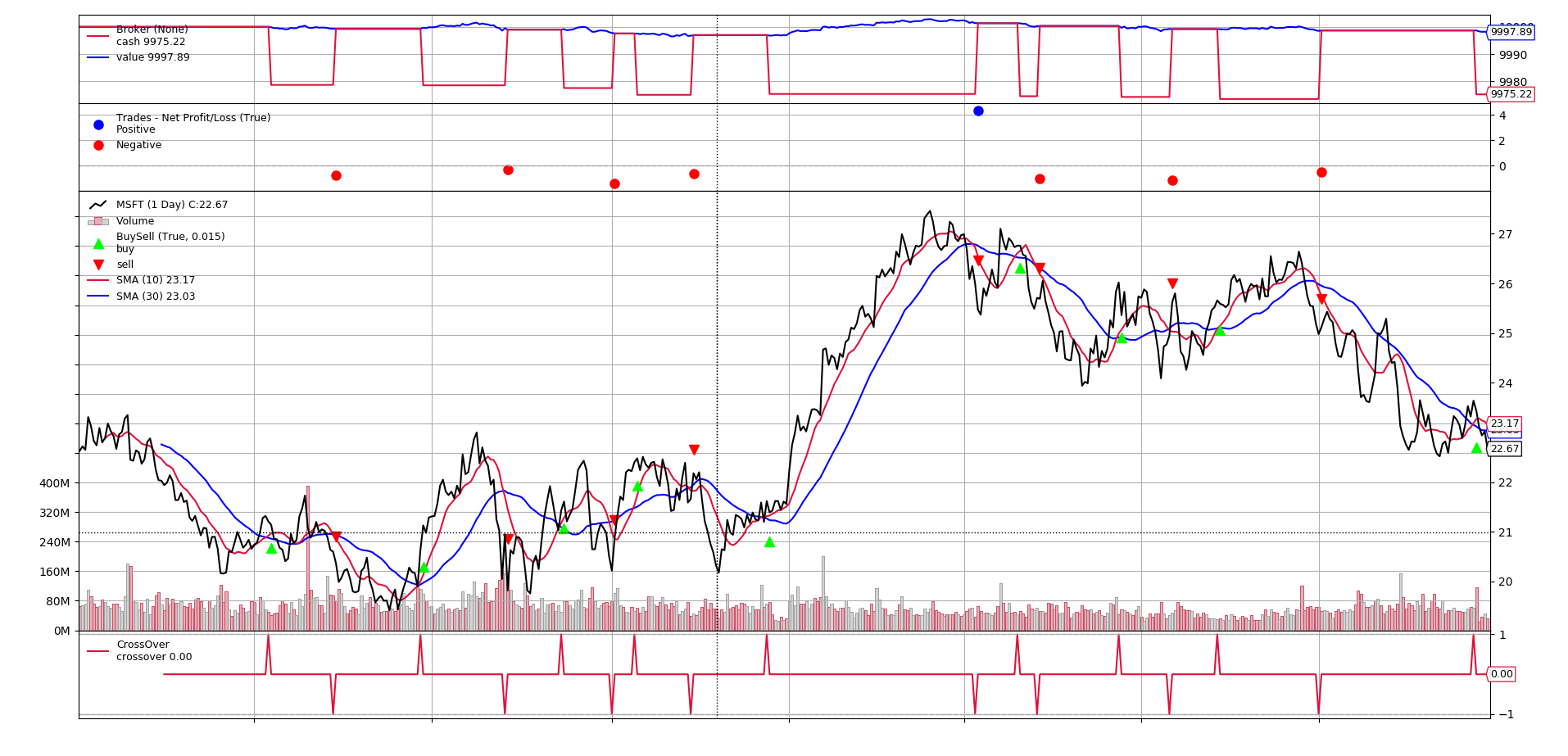Viewport: 1568px width, 756px height.
Task: Select the blue Positive dot in Trades legend
Action: tap(98, 124)
